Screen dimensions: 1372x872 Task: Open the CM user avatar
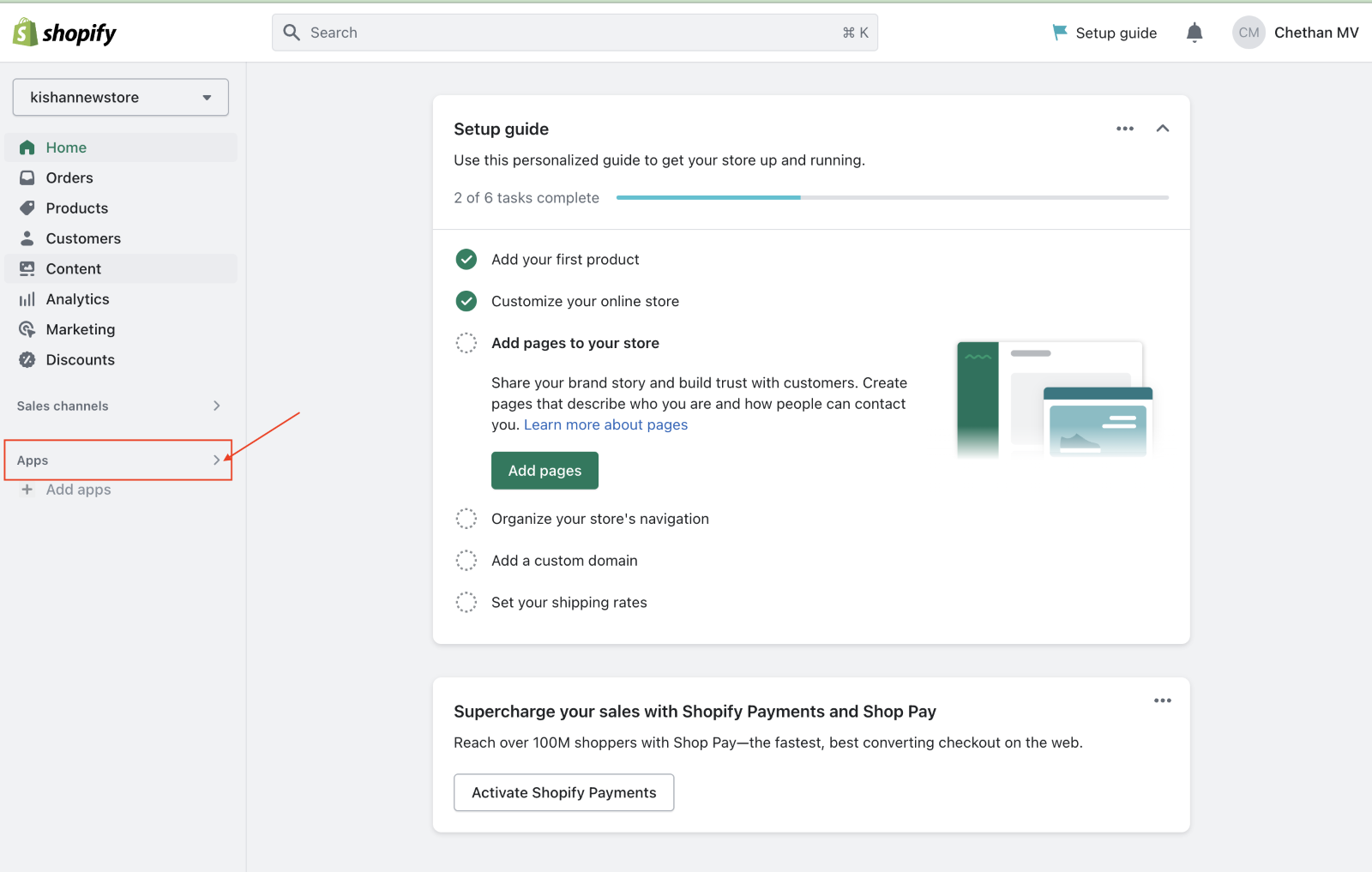coord(1249,33)
